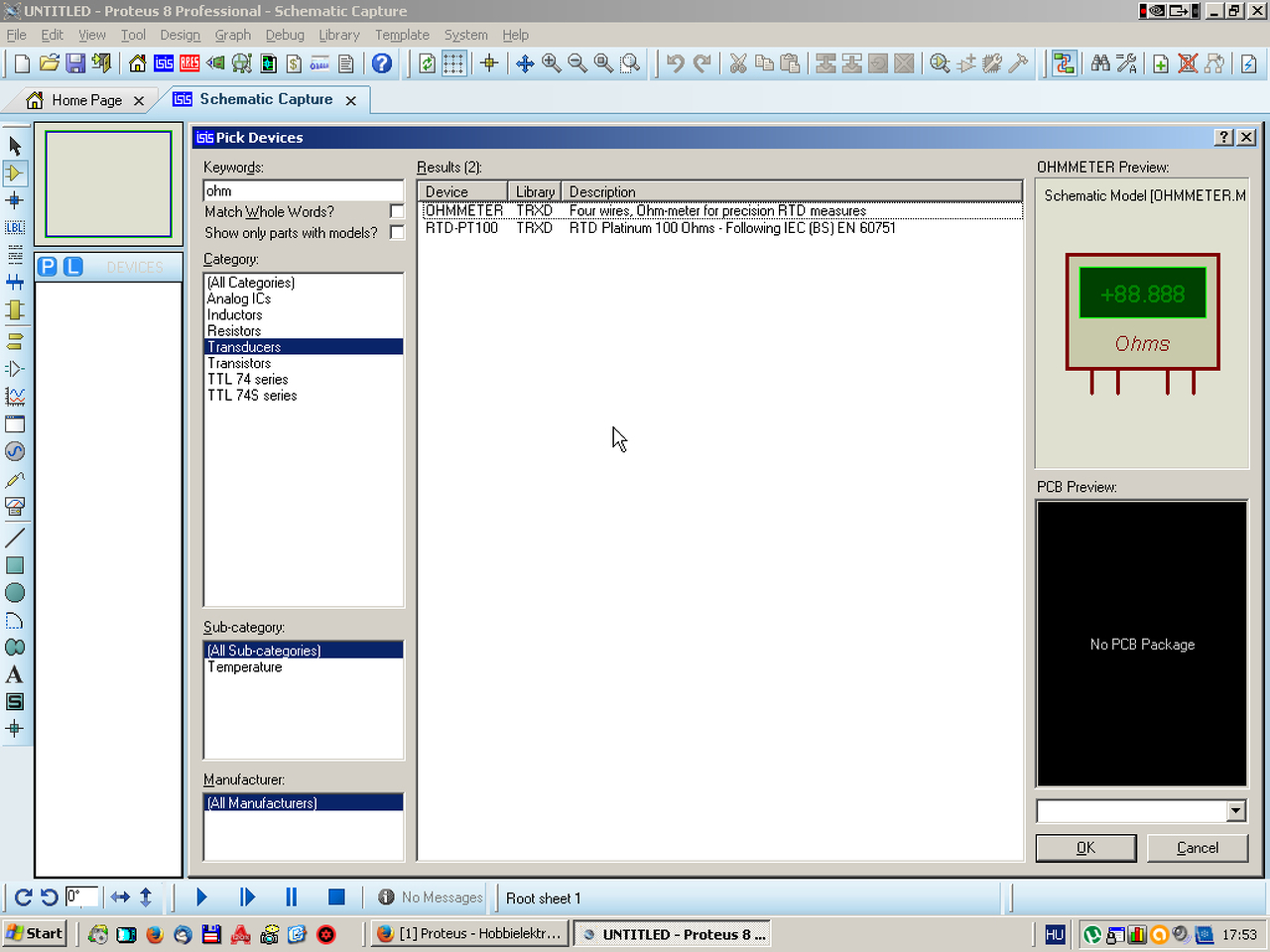Image resolution: width=1270 pixels, height=952 pixels.
Task: Click the play simulation button
Action: pyautogui.click(x=202, y=896)
